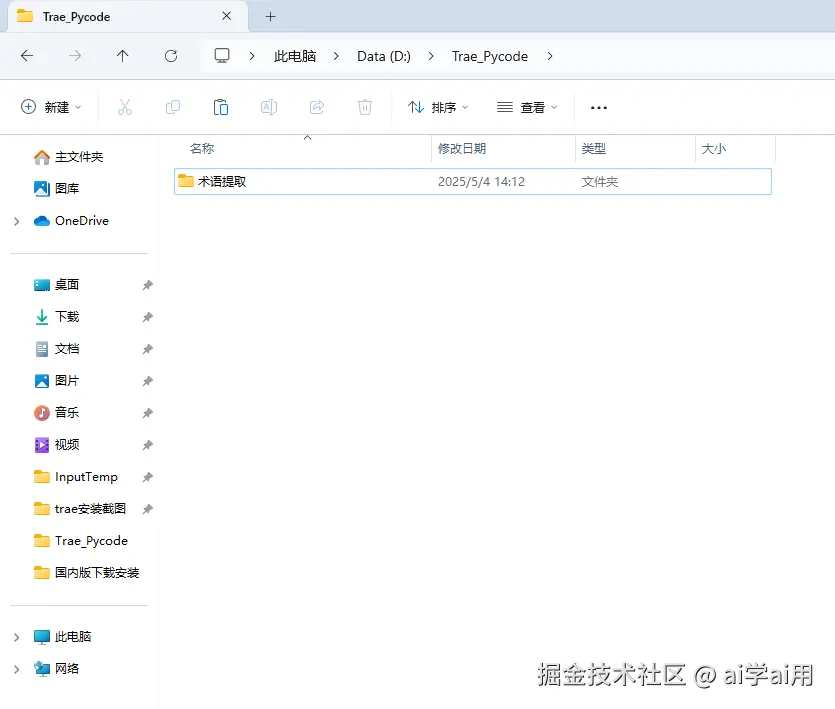Expand chevron after Trae_Pycode in address bar
Screen dimensions: 835x709
tap(550, 56)
